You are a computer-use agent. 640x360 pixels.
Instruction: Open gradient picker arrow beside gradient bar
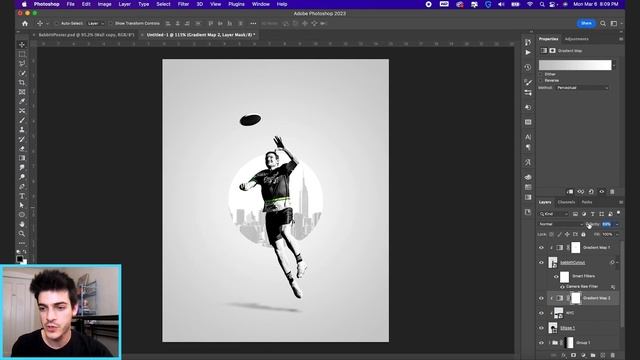point(614,65)
